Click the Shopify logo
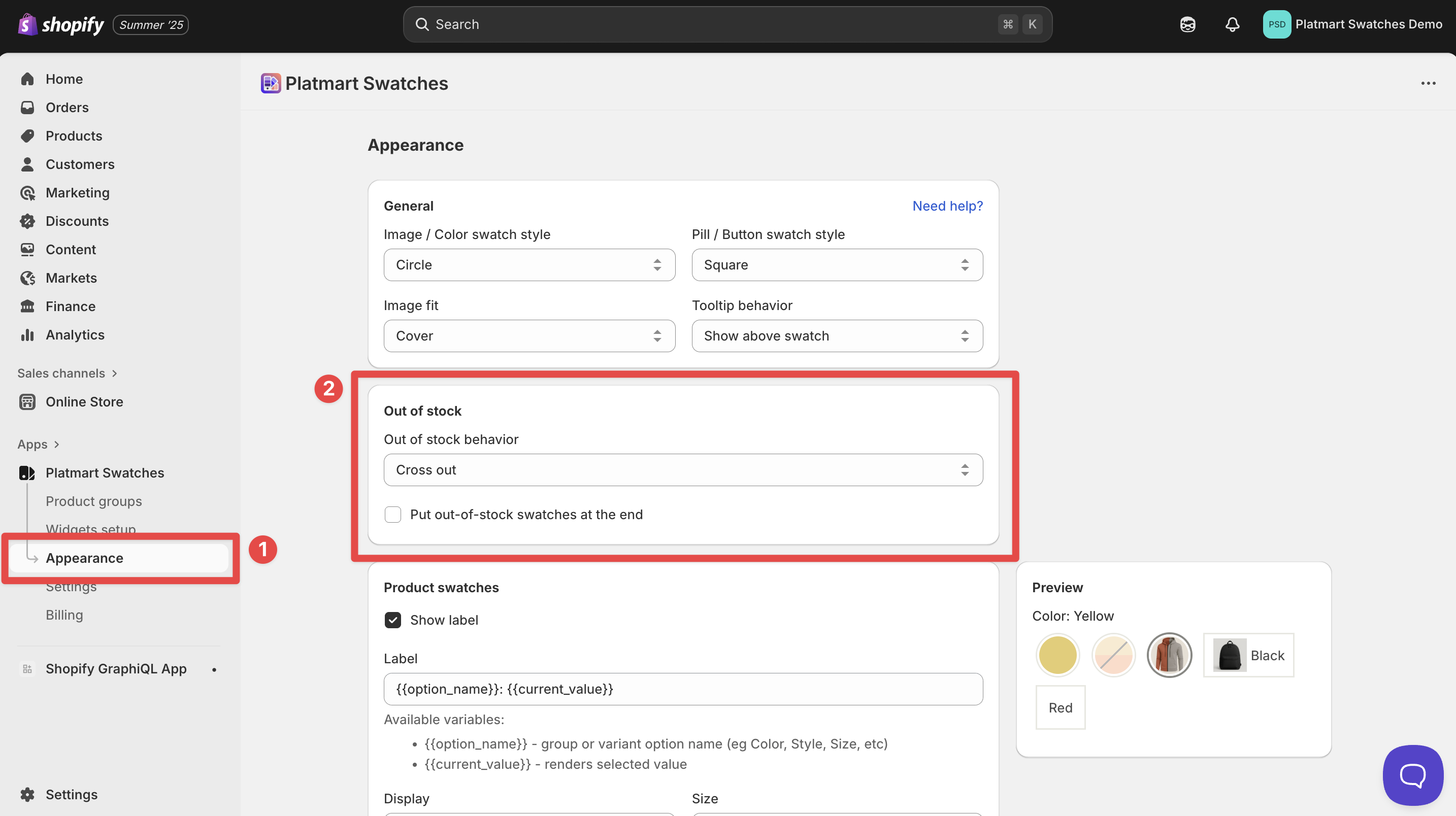This screenshot has width=1456, height=816. pos(60,24)
